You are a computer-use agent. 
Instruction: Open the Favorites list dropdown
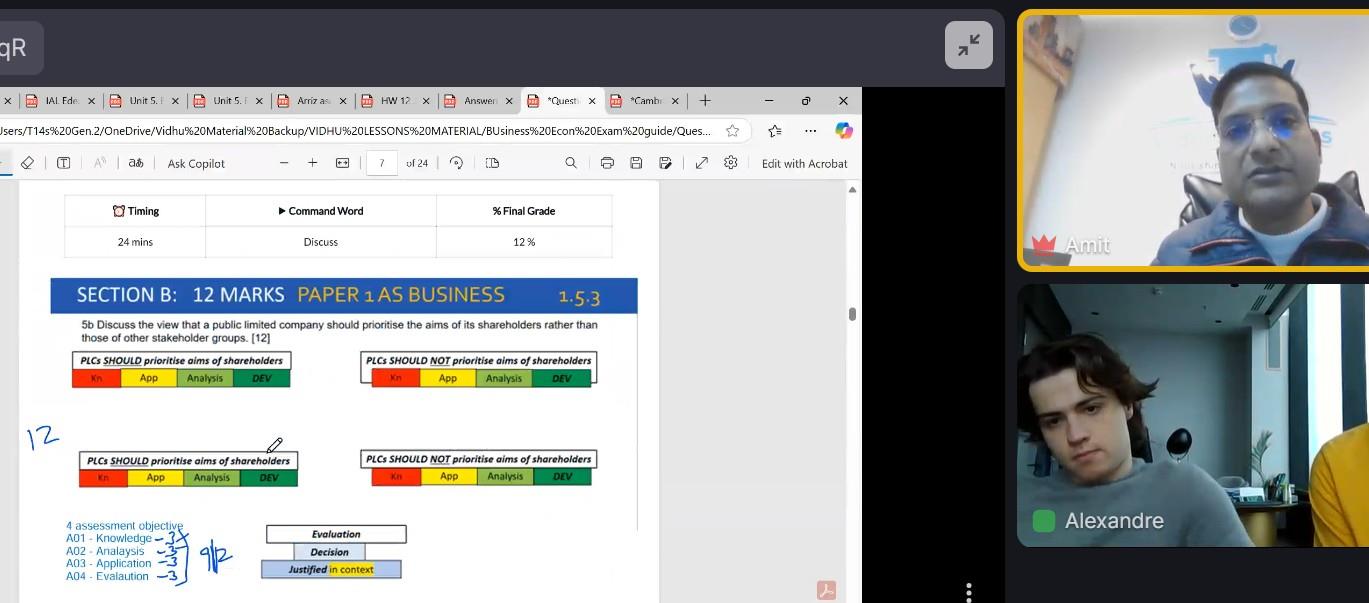coord(775,131)
